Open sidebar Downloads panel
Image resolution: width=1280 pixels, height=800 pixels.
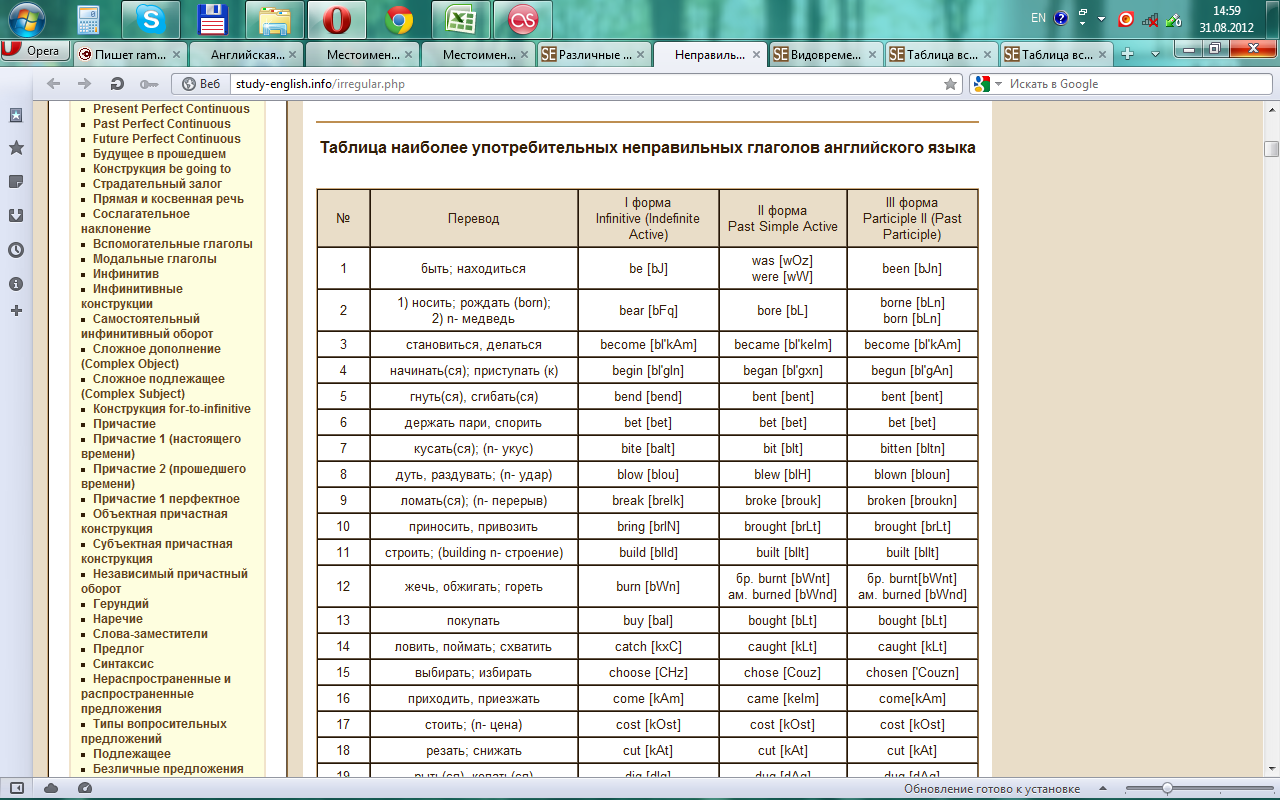(x=16, y=216)
